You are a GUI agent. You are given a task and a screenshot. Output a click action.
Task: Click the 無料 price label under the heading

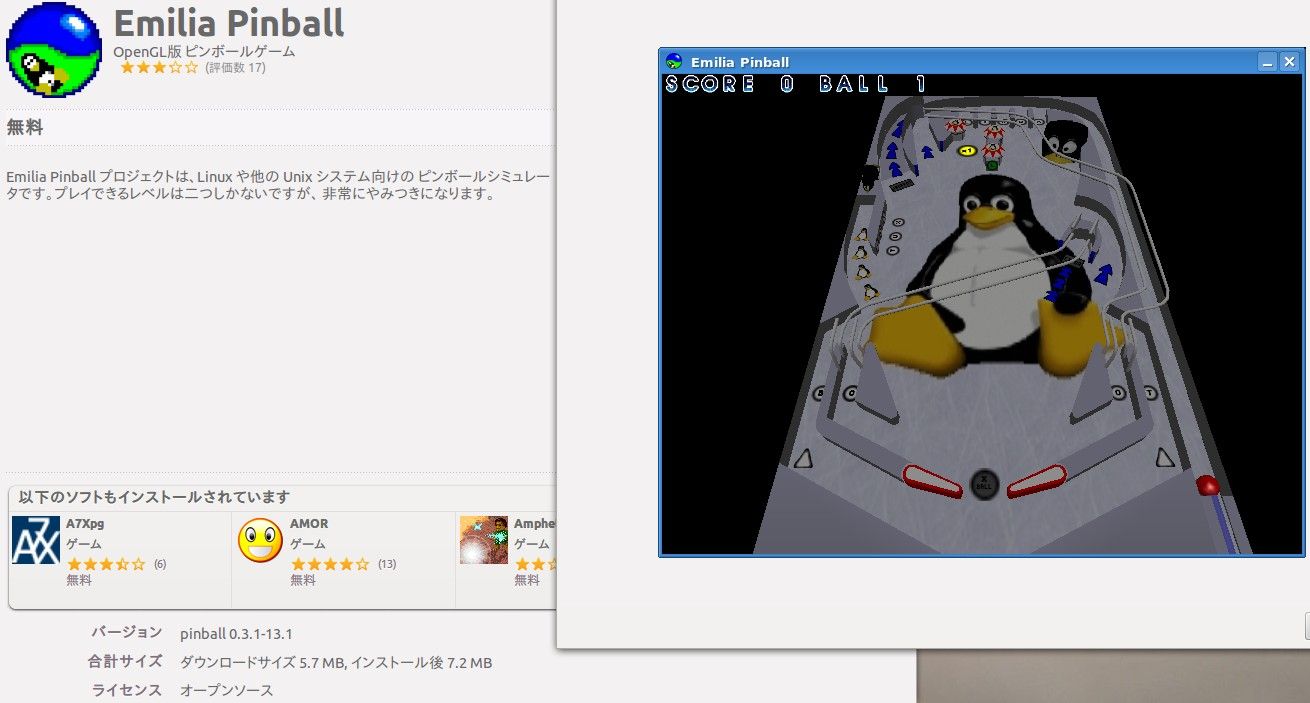pos(25,128)
